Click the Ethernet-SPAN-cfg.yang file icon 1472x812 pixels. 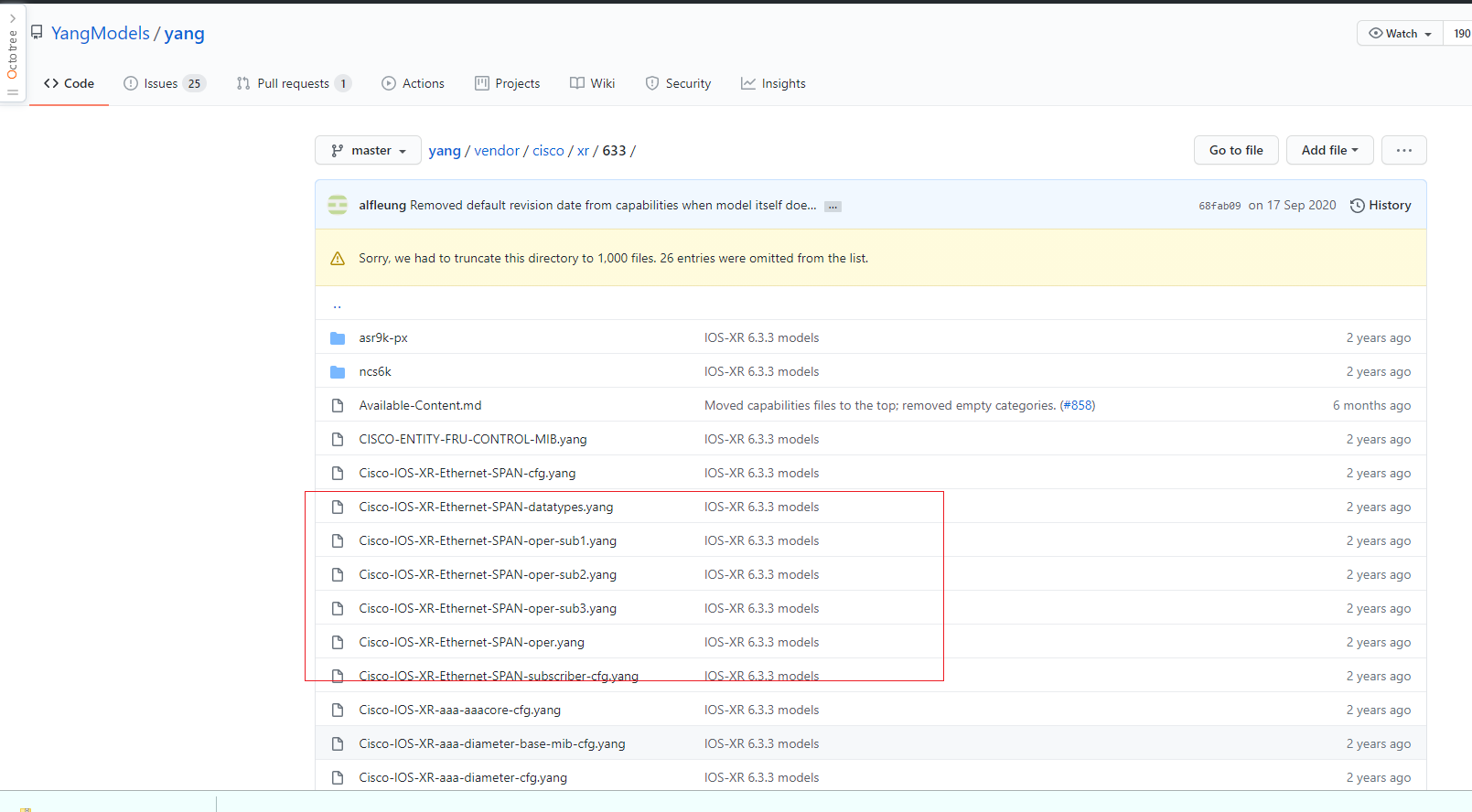[x=338, y=474]
